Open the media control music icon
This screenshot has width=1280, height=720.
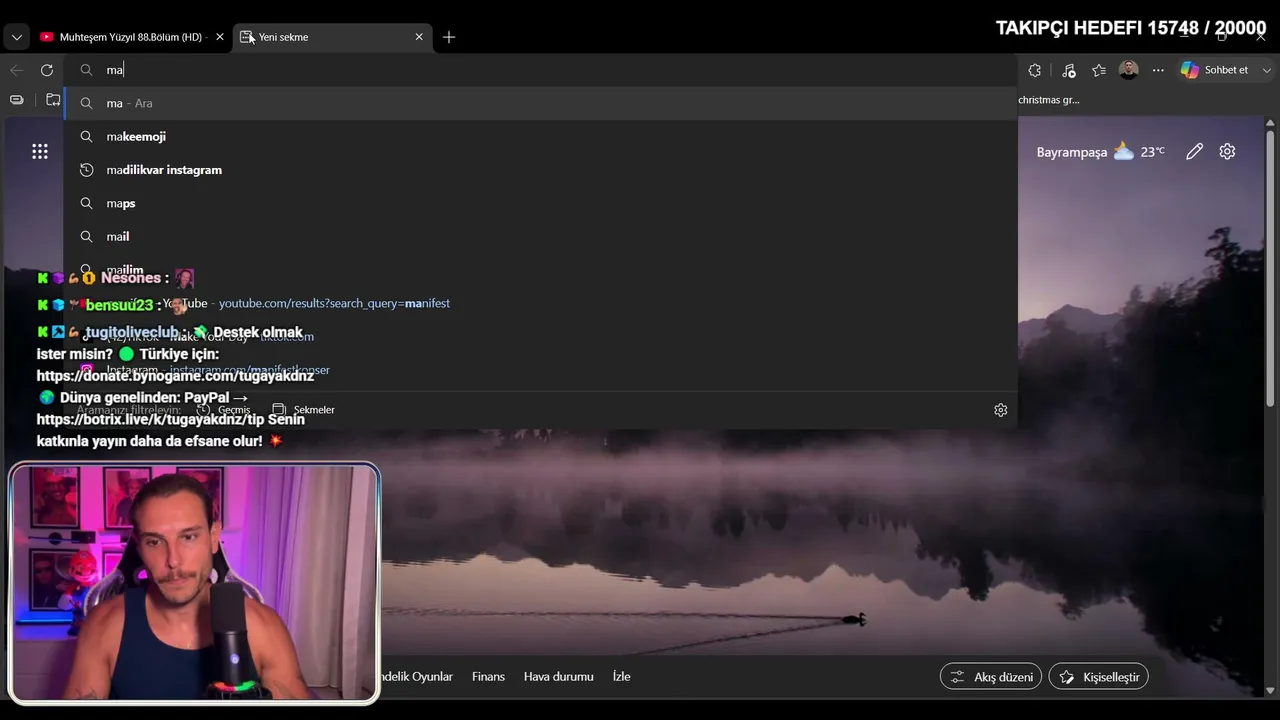point(1069,70)
